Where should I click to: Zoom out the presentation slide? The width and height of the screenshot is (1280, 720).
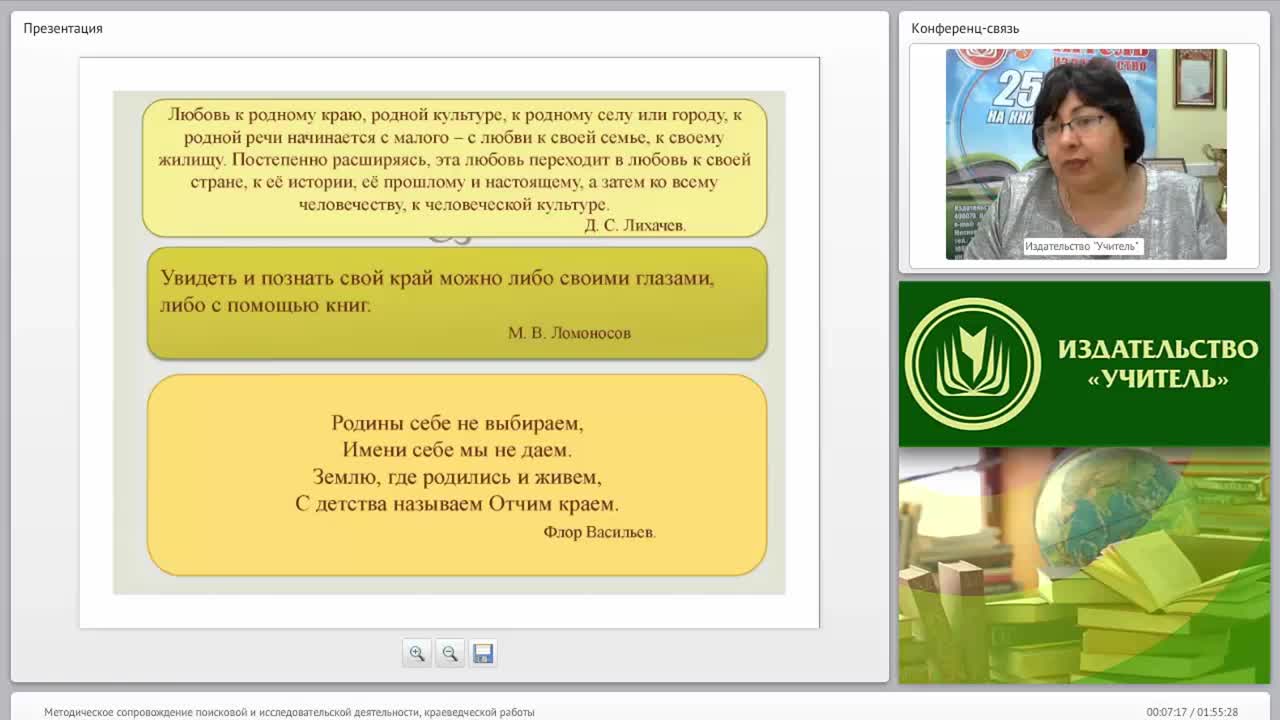point(449,653)
